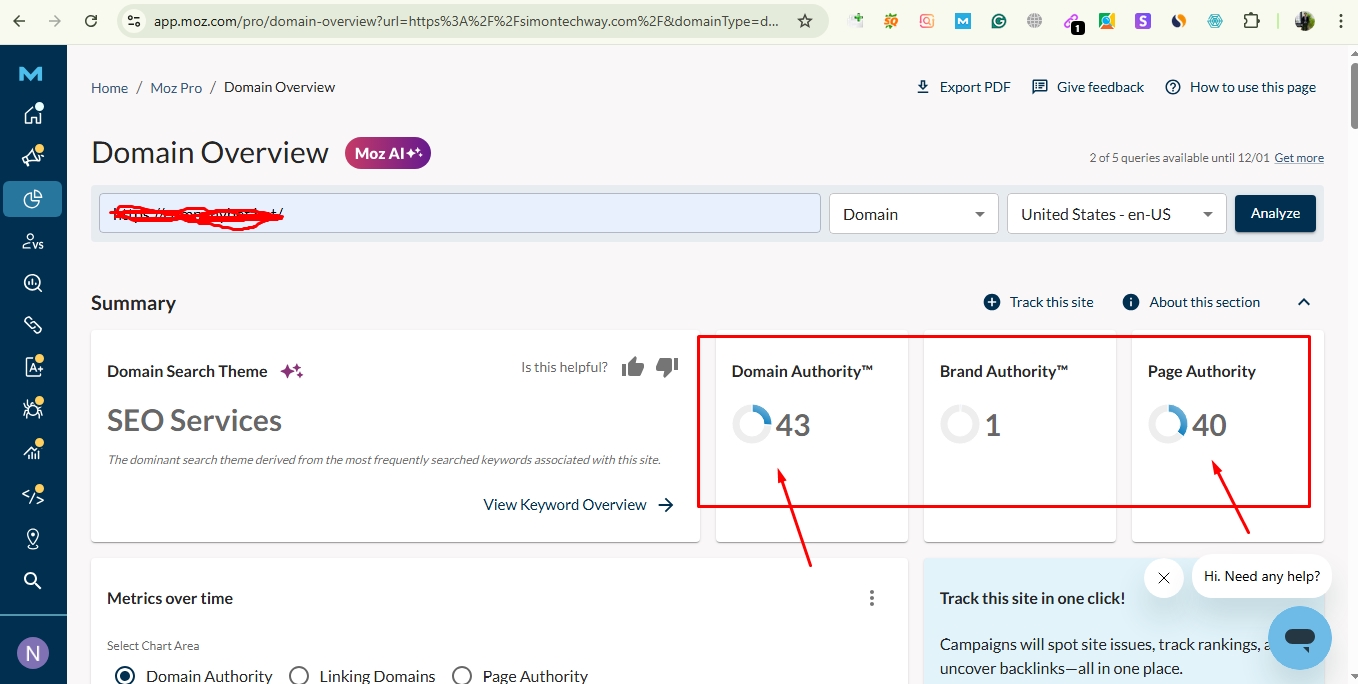1358x684 pixels.
Task: Open View Keyword Overview link
Action: click(579, 505)
